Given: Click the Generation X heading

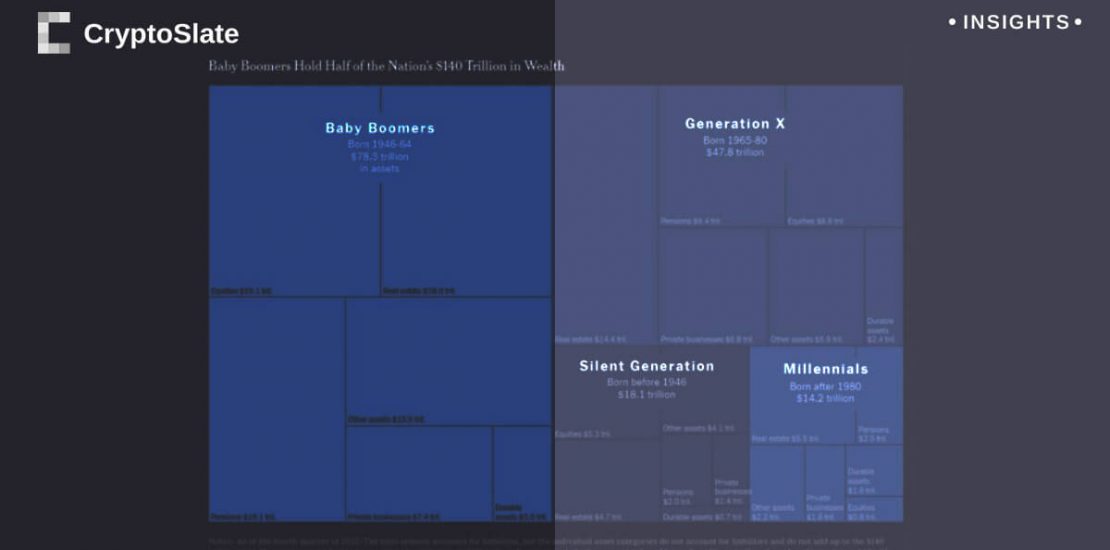Looking at the screenshot, I should point(735,124).
